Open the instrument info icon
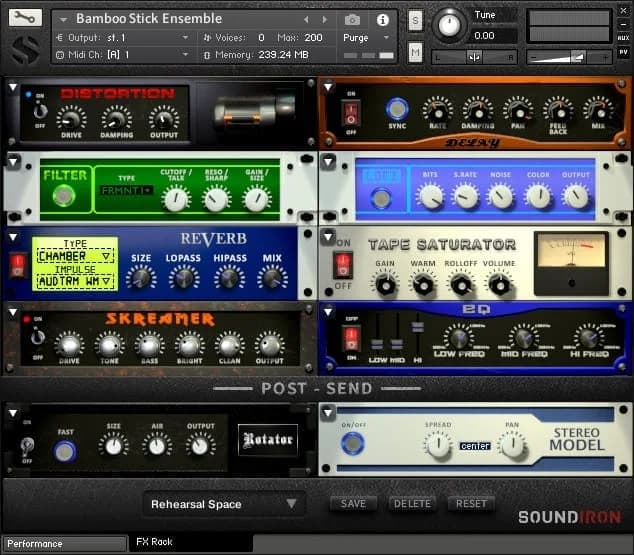Image resolution: width=634 pixels, height=555 pixels. [381, 19]
